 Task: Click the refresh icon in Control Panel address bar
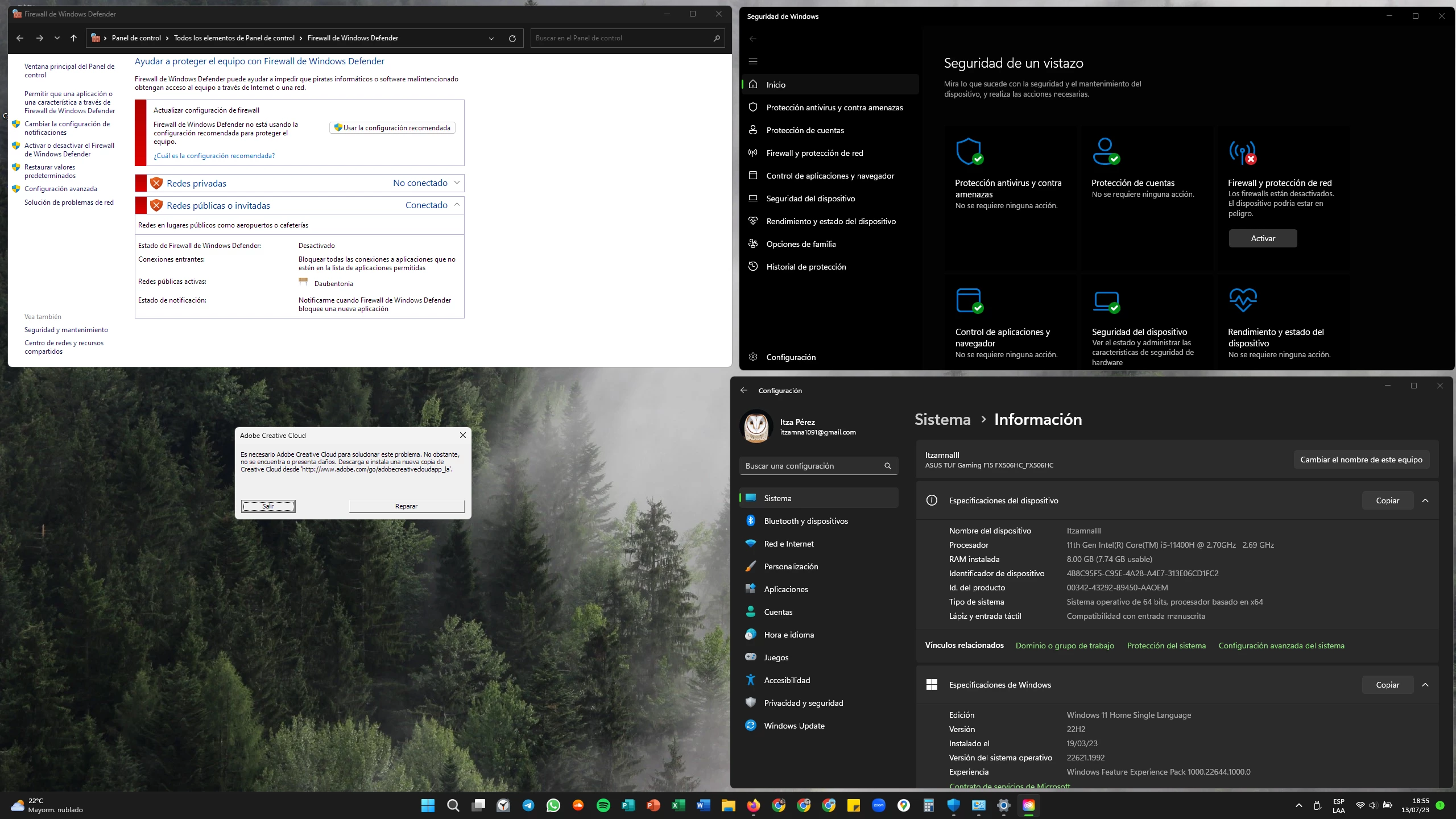(512, 38)
